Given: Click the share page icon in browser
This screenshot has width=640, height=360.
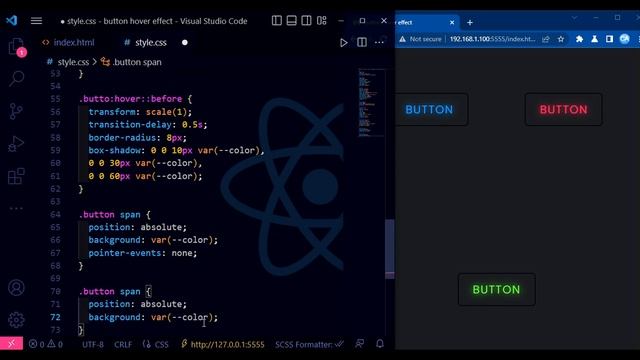Looking at the screenshot, I should 546,39.
